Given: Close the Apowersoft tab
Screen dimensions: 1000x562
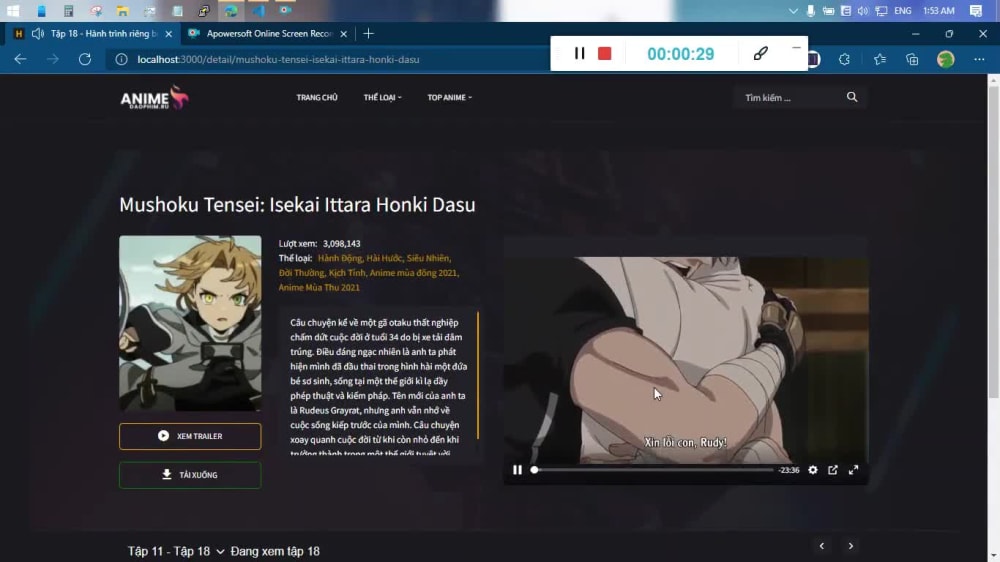Looking at the screenshot, I should tap(344, 34).
